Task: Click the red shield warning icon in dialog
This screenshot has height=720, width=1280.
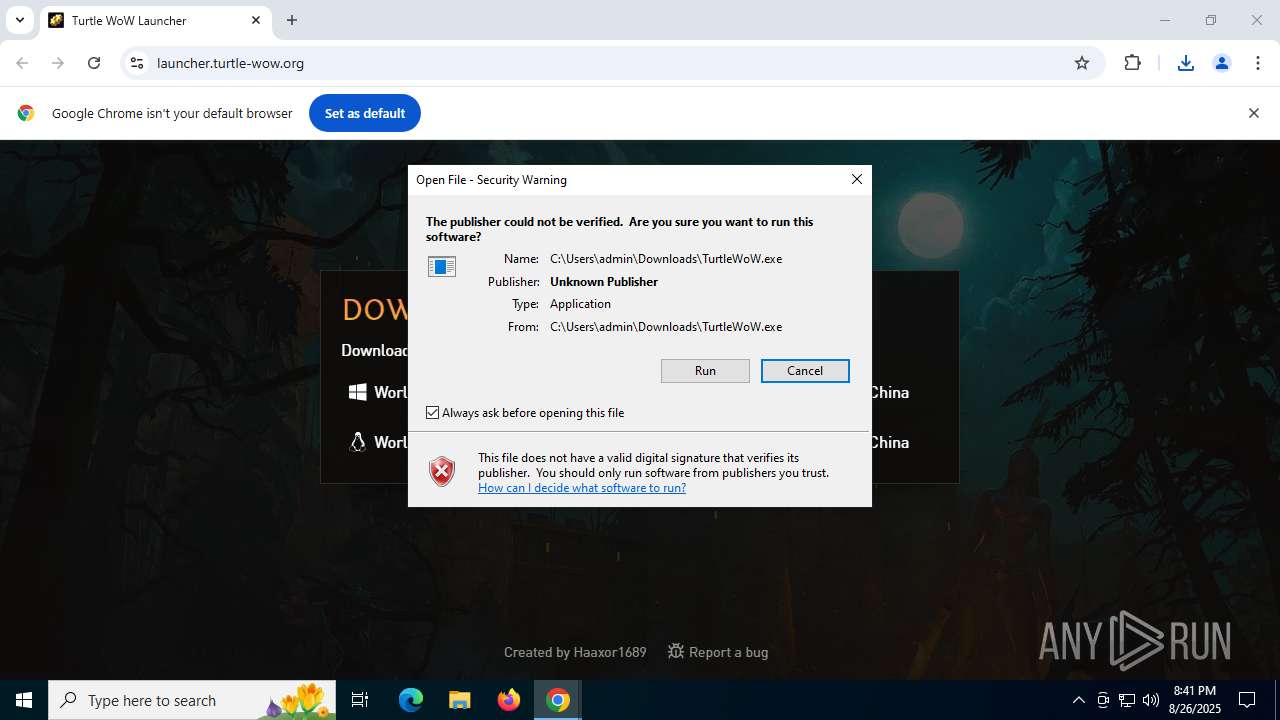Action: coord(442,471)
